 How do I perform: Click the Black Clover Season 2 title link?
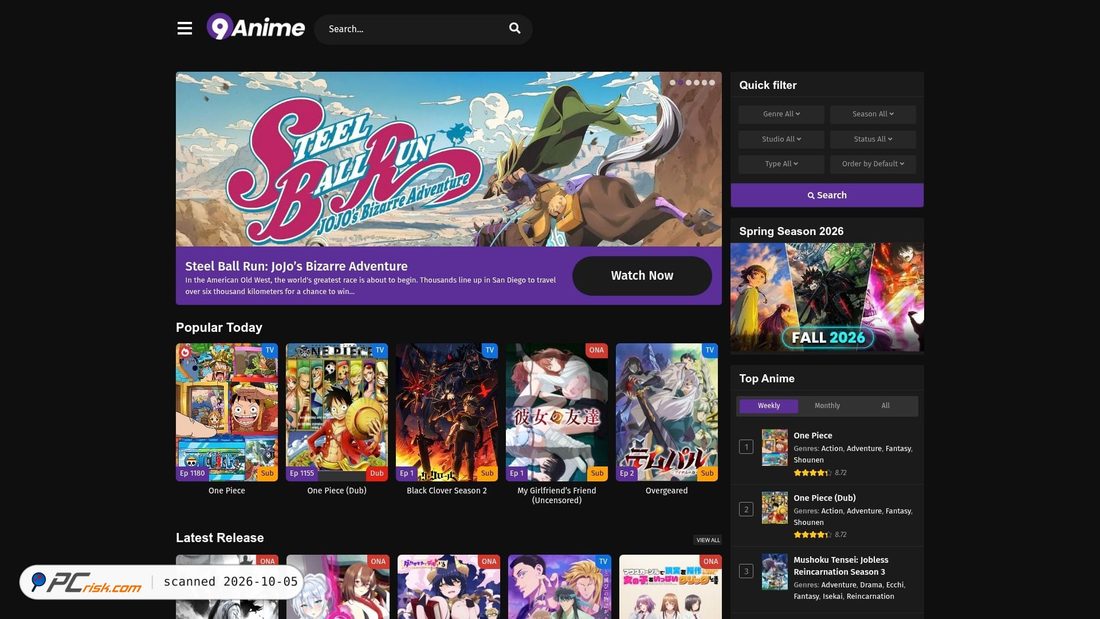(447, 491)
